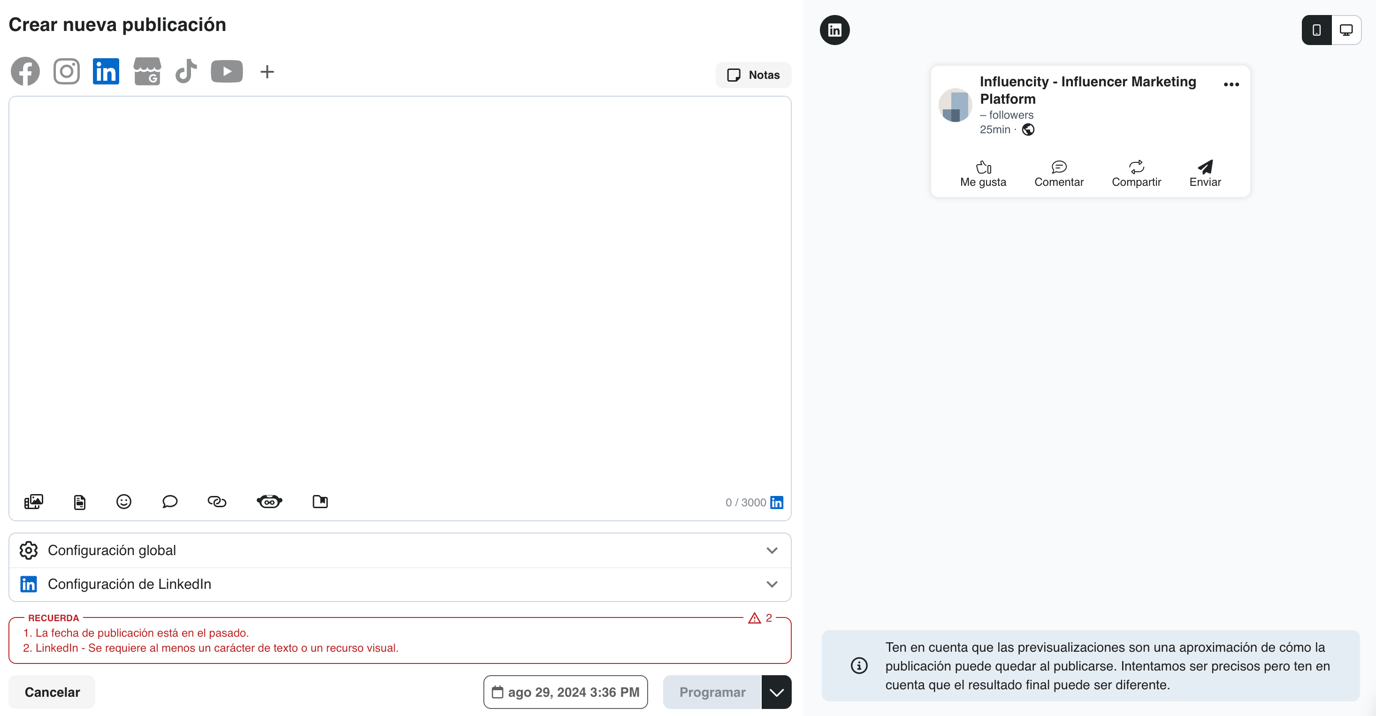Select the YouTube channel icon

tap(226, 71)
